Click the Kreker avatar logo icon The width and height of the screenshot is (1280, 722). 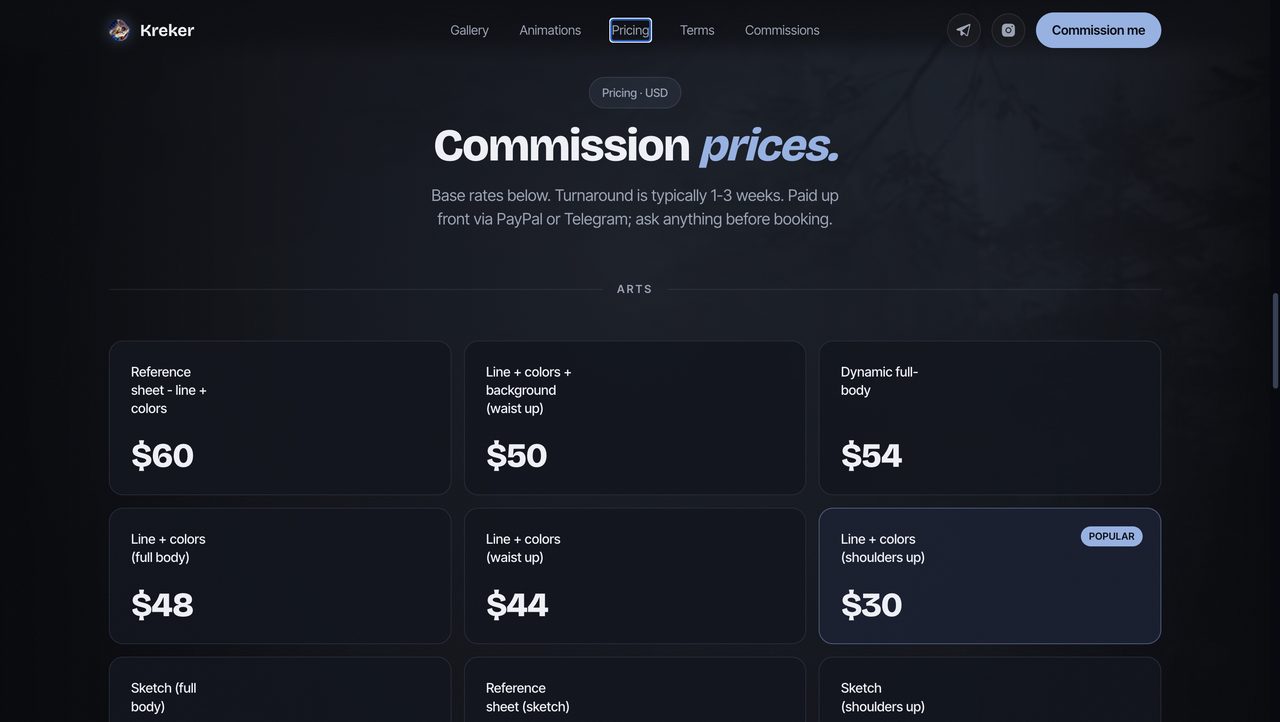point(119,30)
